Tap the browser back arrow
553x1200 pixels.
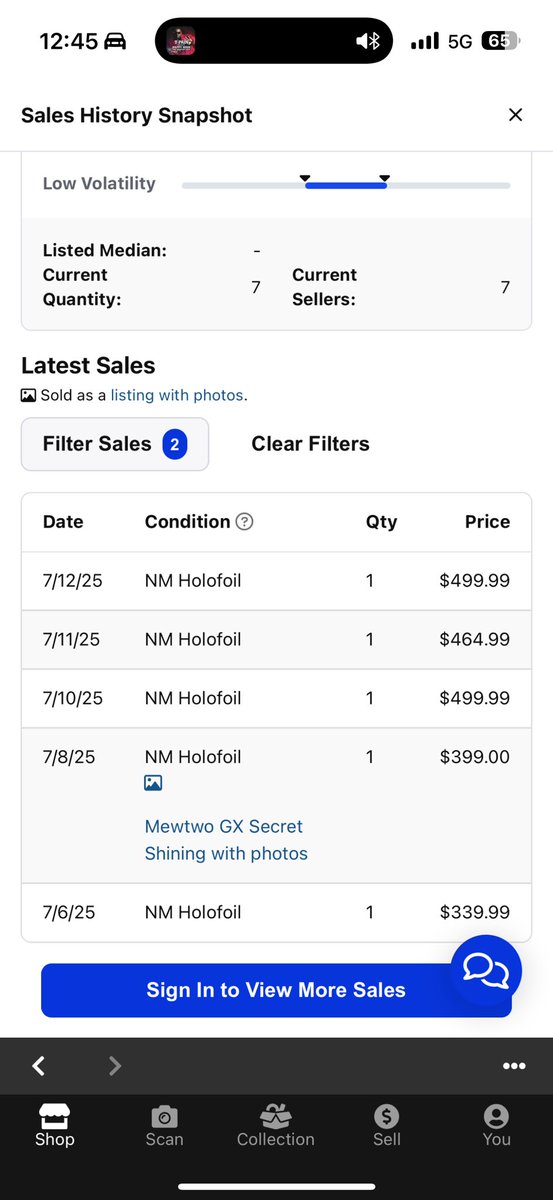(39, 1066)
